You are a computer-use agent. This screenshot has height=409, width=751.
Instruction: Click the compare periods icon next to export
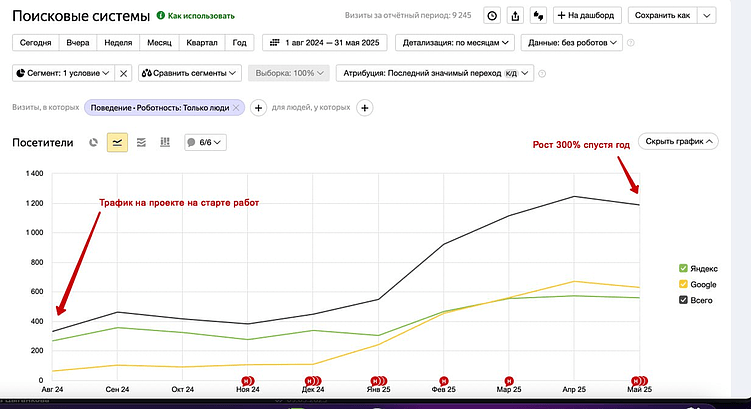(x=538, y=15)
